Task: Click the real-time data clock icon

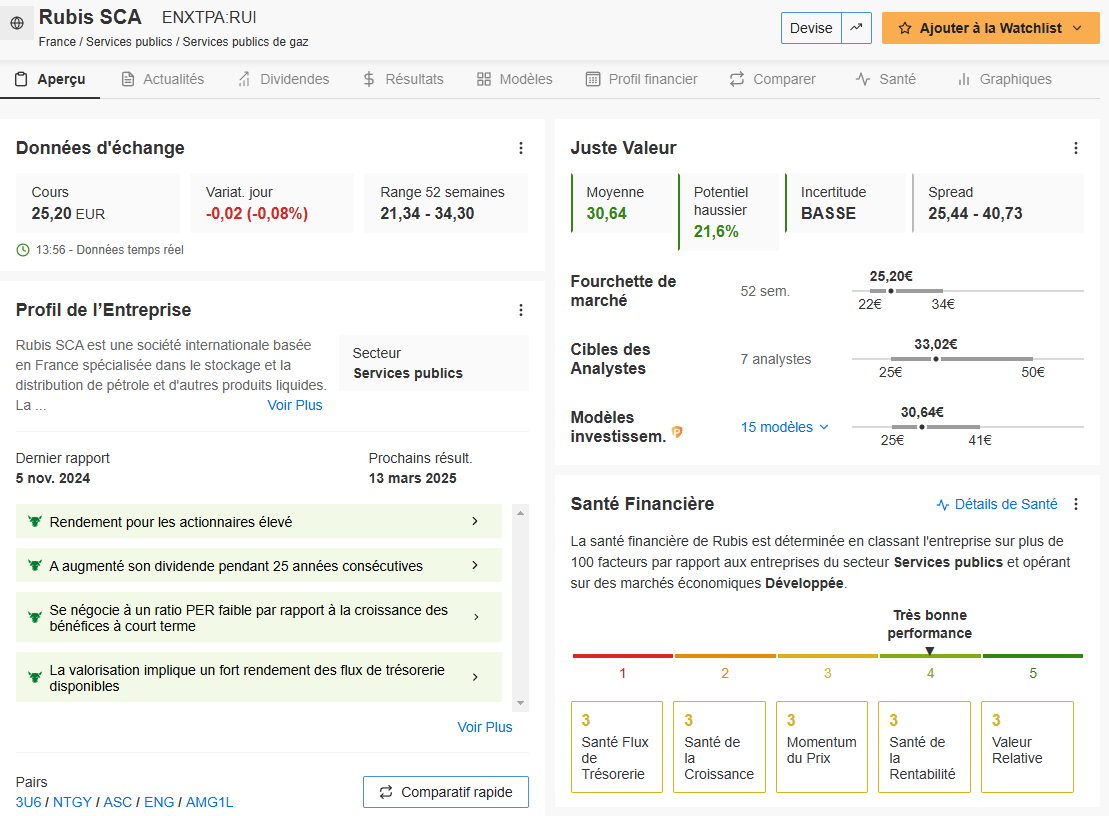Action: pos(23,250)
